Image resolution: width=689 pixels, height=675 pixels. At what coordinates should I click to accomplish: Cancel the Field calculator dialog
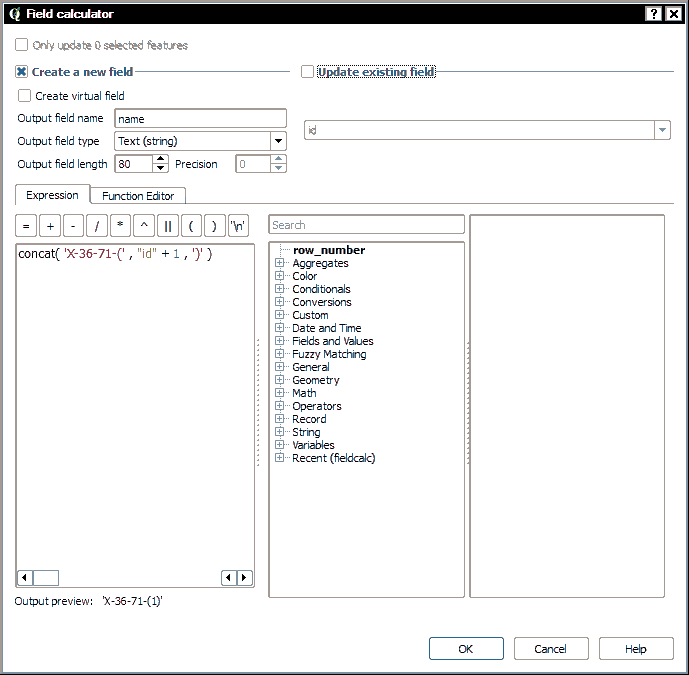[550, 649]
